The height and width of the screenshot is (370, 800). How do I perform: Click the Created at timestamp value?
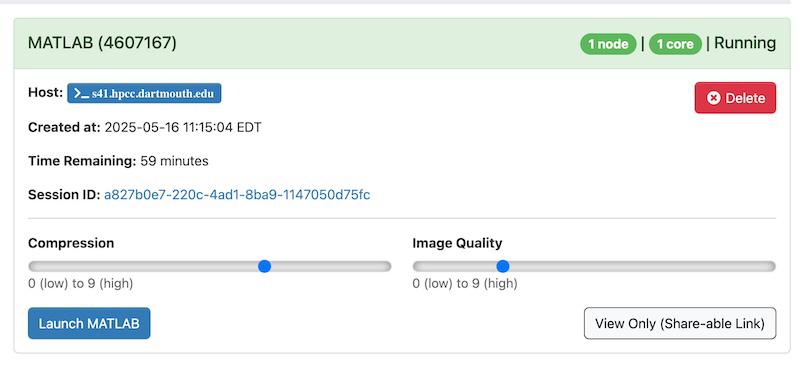(183, 128)
